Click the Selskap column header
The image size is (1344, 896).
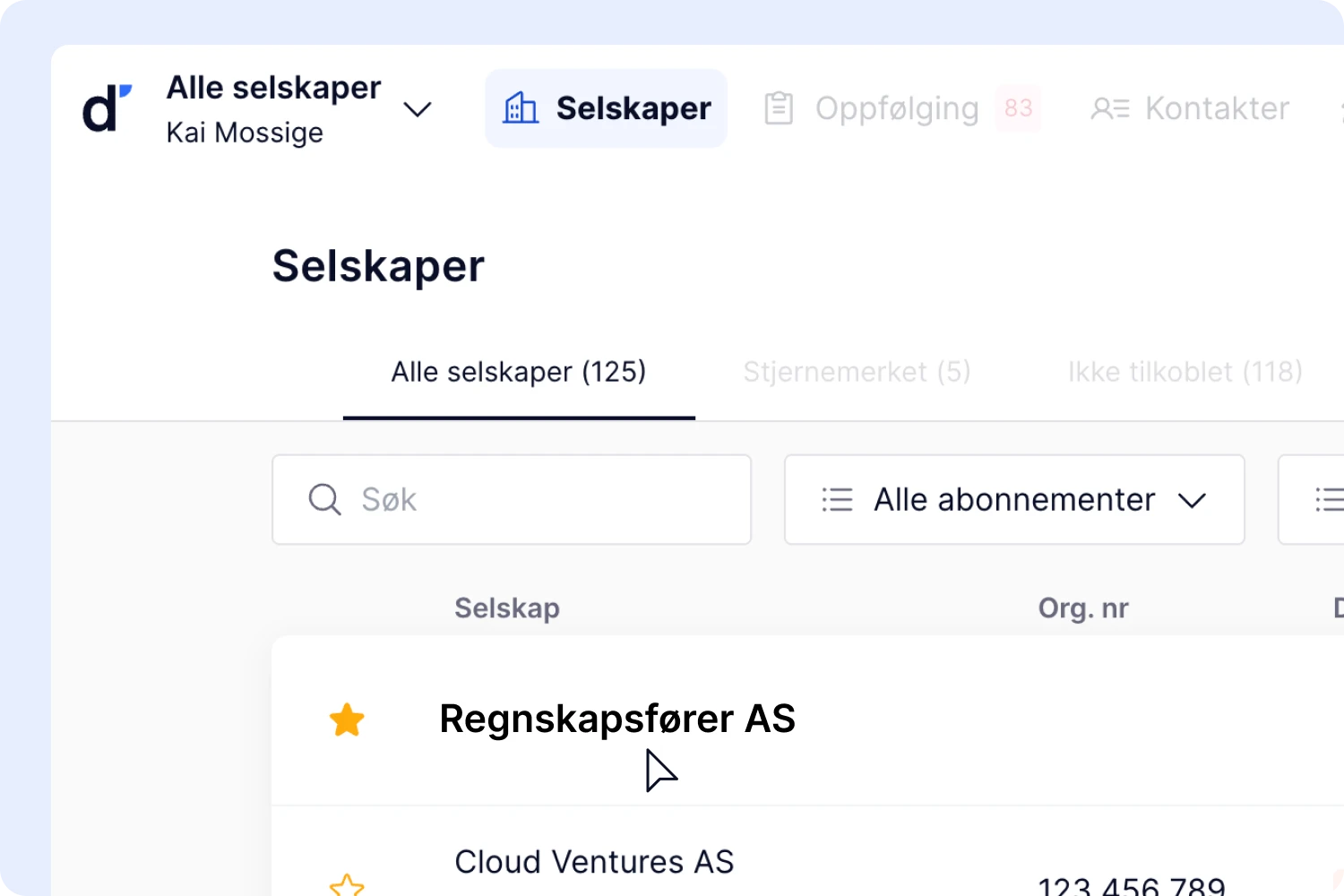(506, 608)
